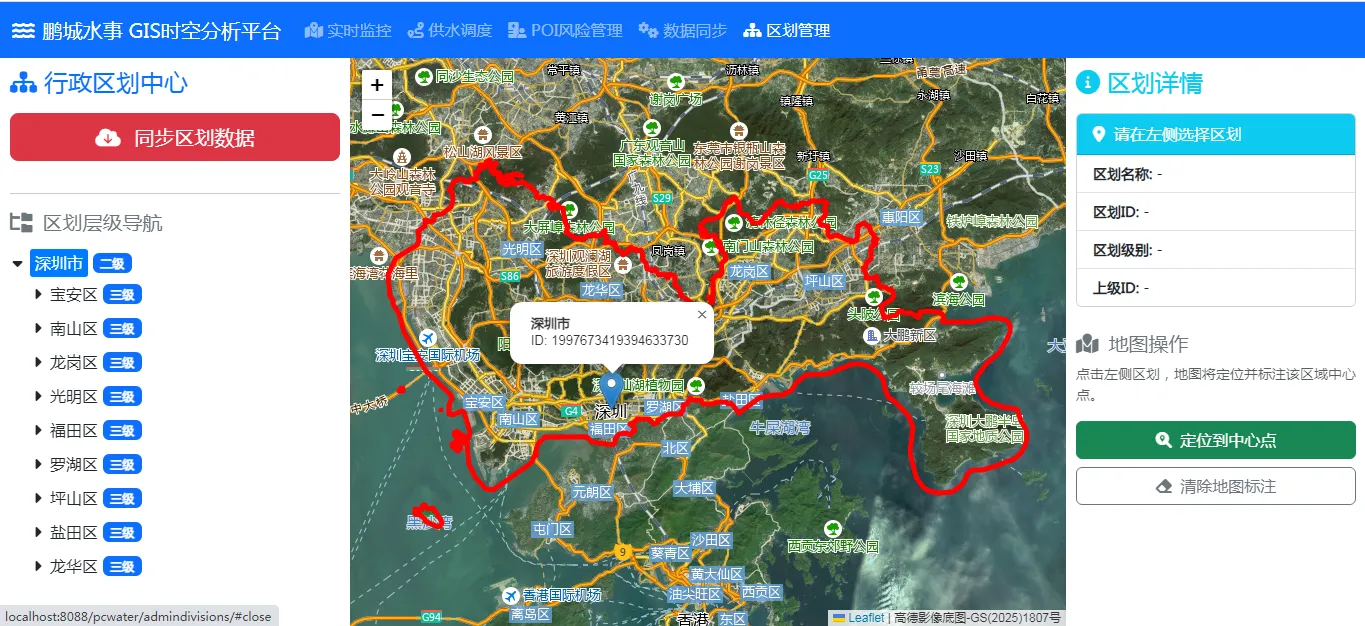The image size is (1365, 626).
Task: Expand the 罗湖区 tree node
Action: coord(38,464)
